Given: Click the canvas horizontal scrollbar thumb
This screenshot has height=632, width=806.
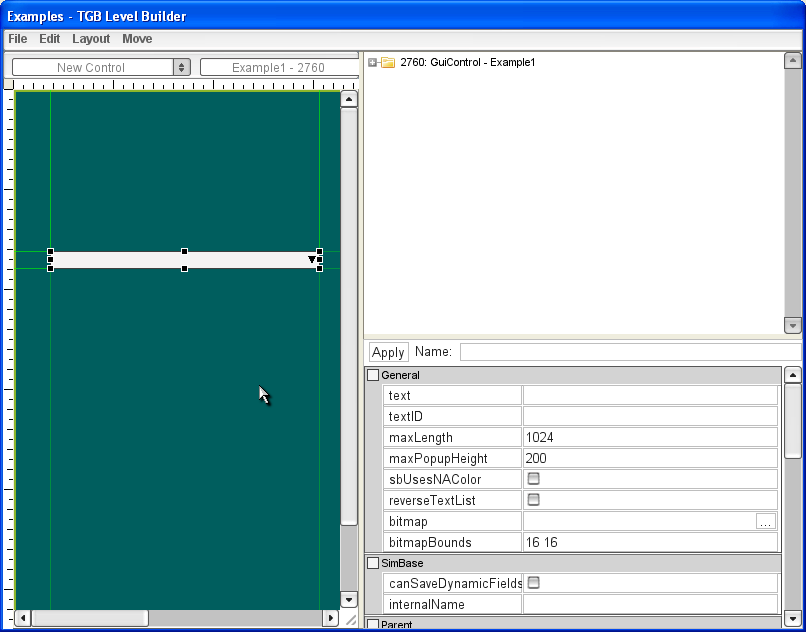Looking at the screenshot, I should click(x=90, y=618).
